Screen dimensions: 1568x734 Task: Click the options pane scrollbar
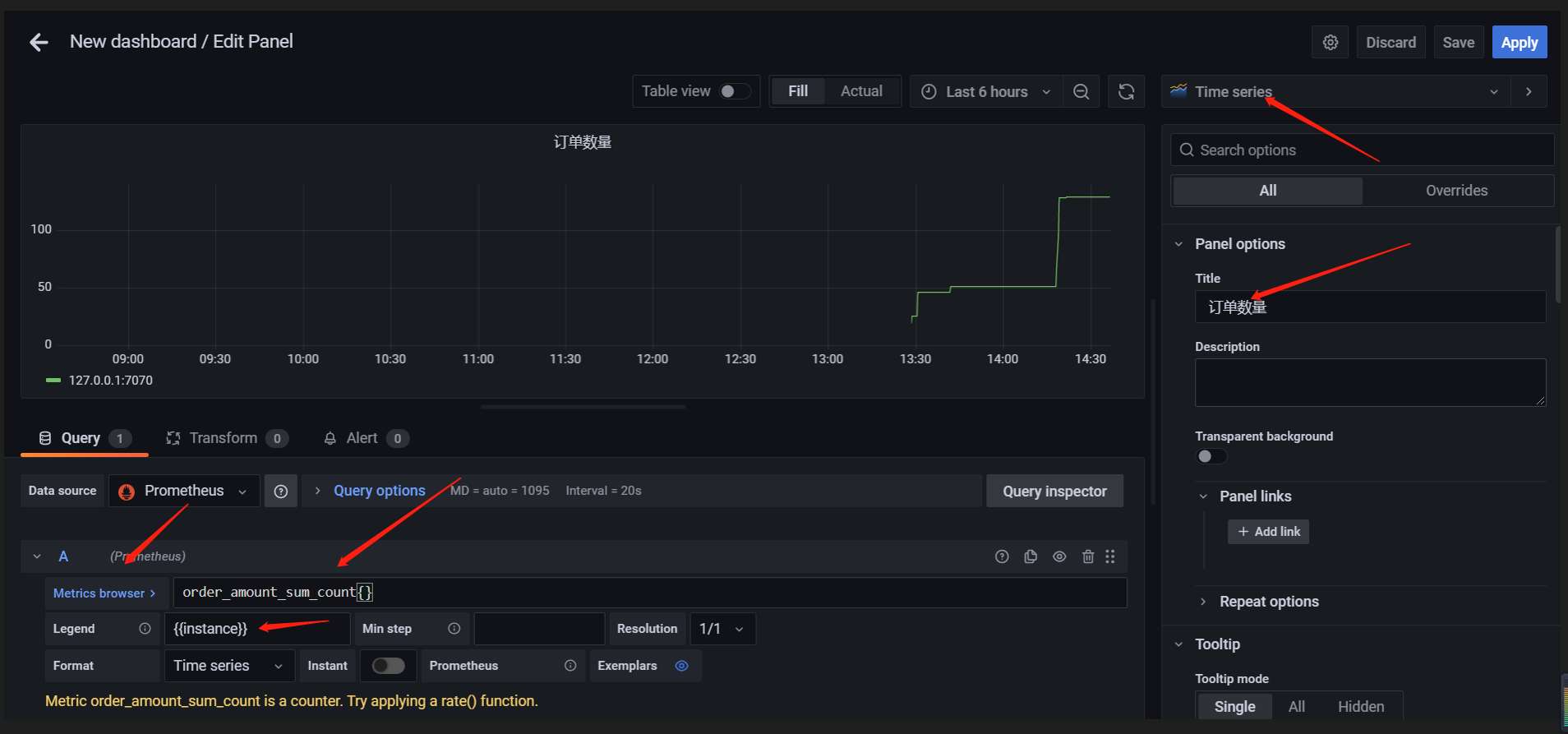[x=1557, y=265]
